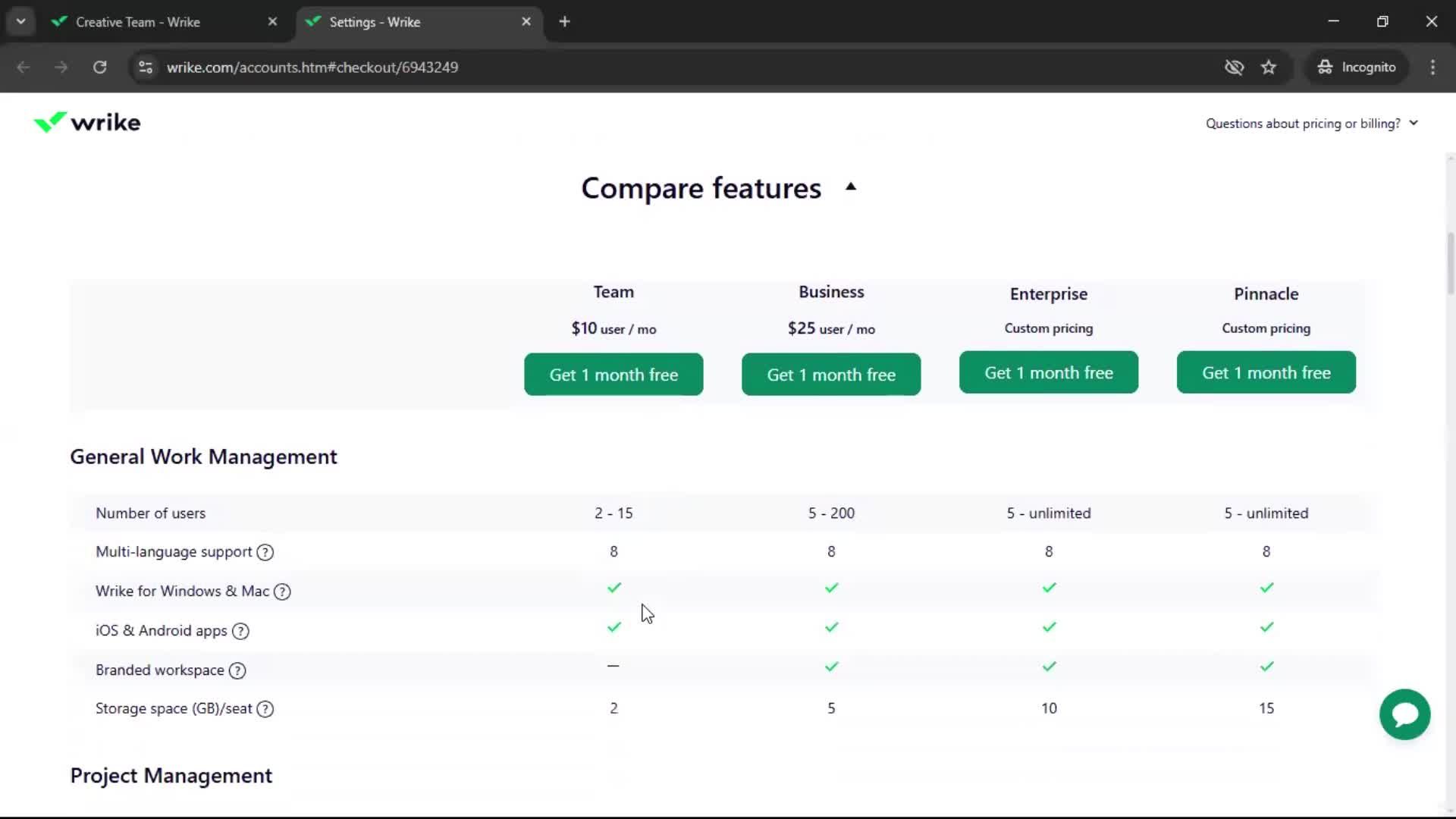Screen dimensions: 1456x819
Task: Open a new browser tab
Action: [564, 22]
